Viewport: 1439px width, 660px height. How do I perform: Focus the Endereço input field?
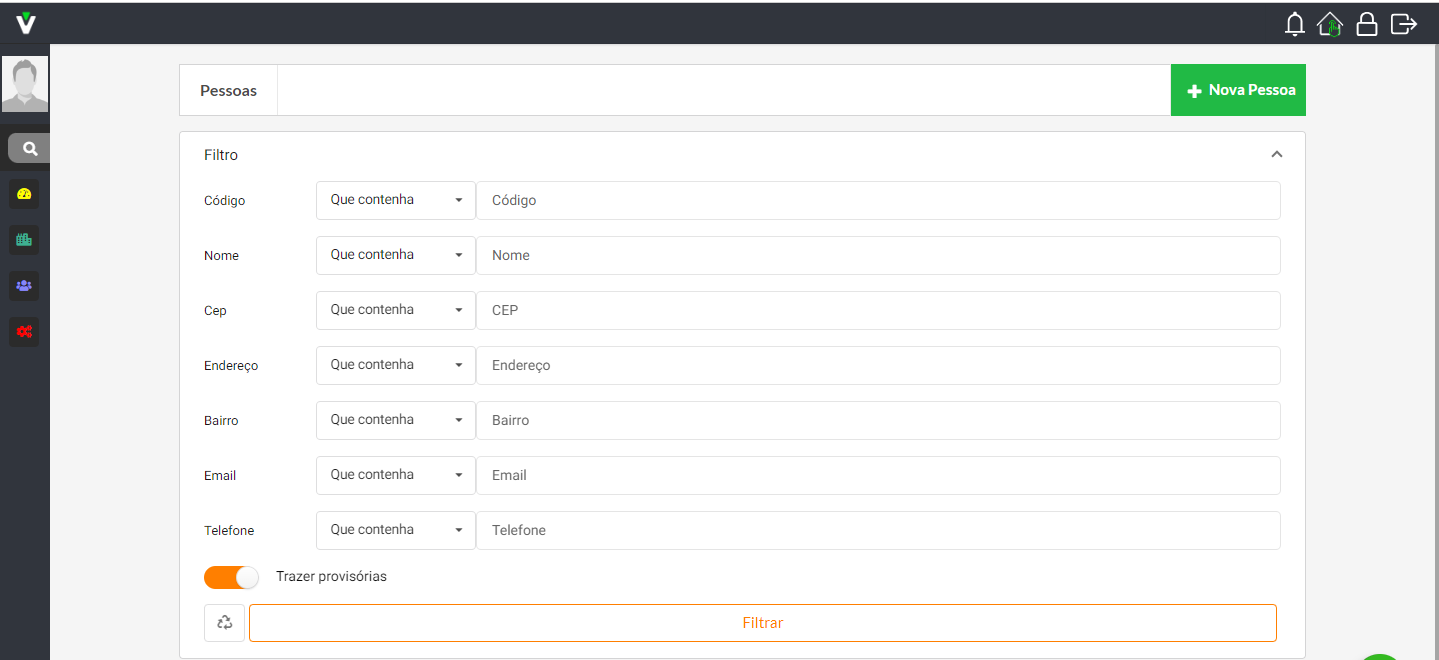878,365
